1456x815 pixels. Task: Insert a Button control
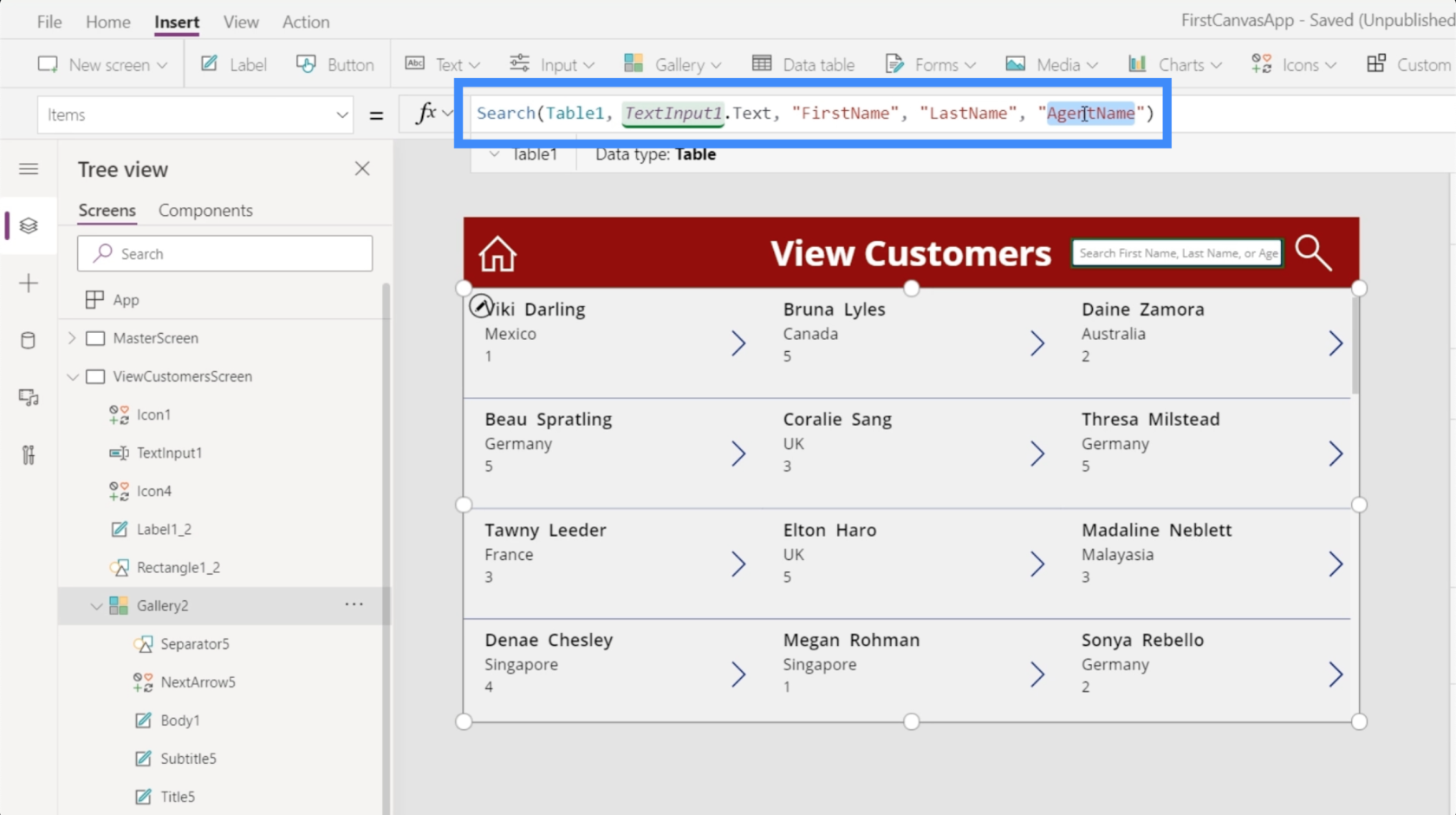click(335, 64)
